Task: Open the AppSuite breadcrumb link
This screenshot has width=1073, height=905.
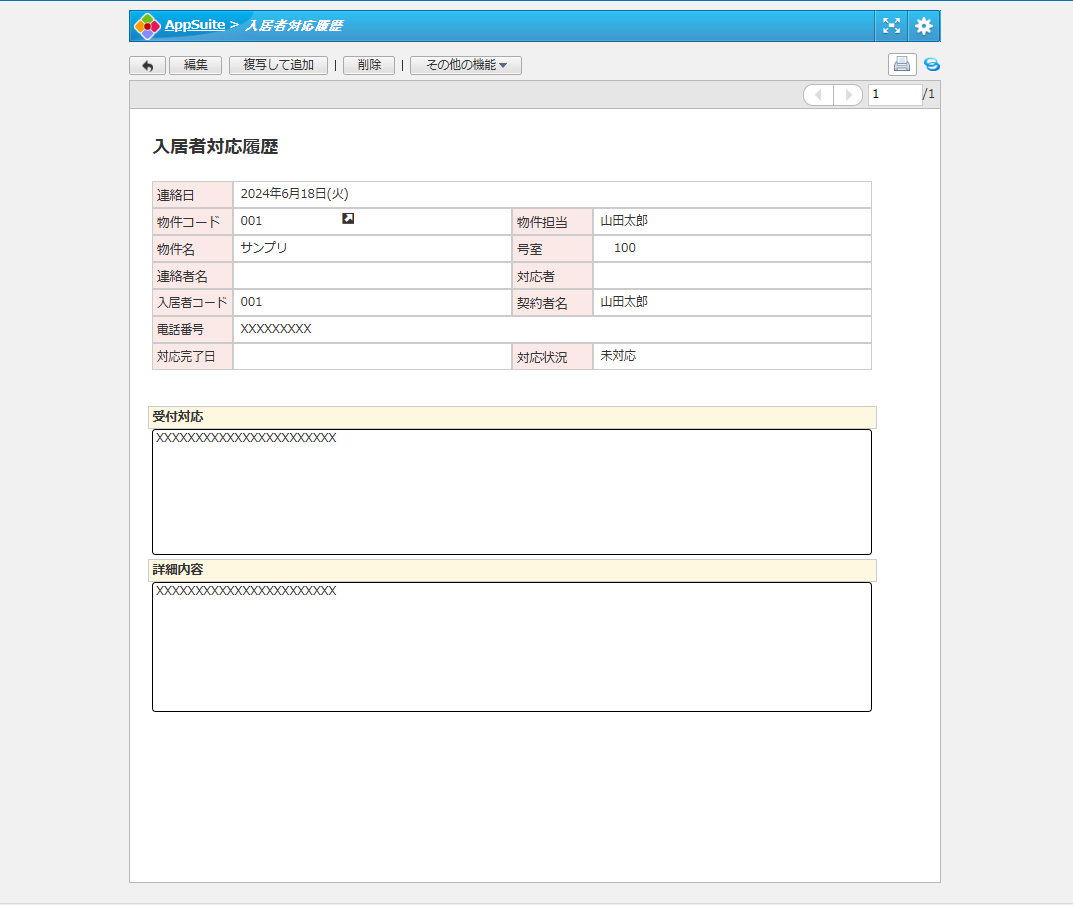Action: (195, 24)
